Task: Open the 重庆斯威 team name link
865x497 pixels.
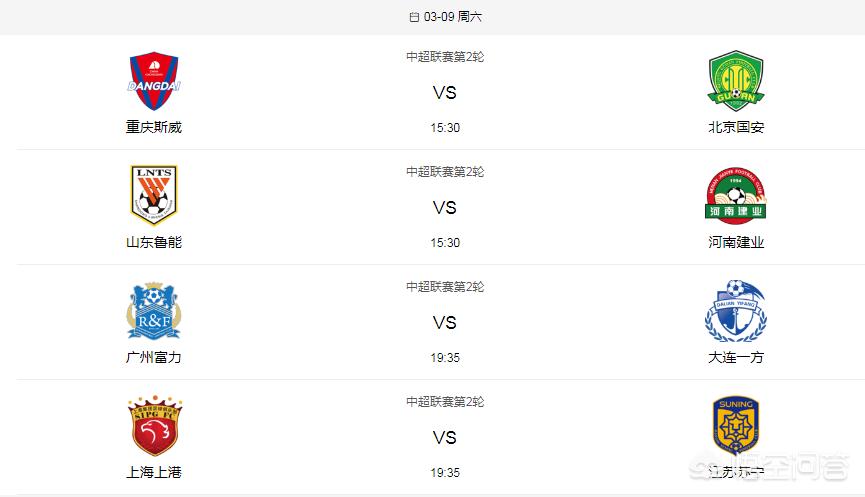Action: click(154, 127)
